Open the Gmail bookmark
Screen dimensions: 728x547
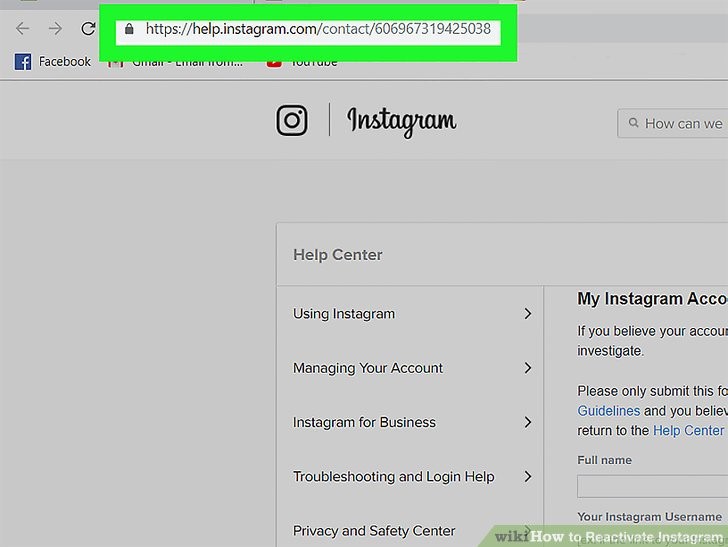[175, 64]
